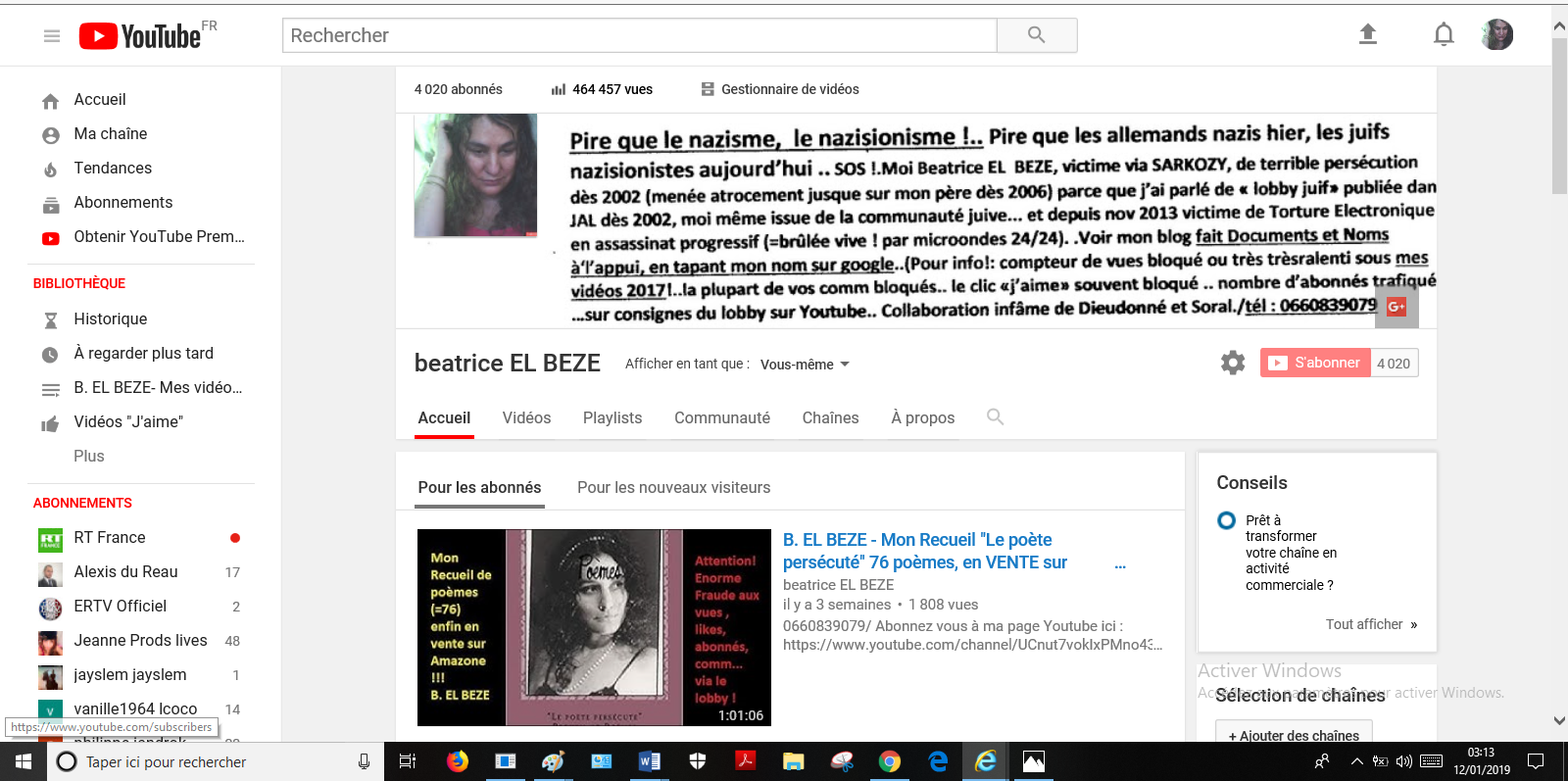Open Word from the taskbar
Screen dimensions: 1568x781
(x=649, y=761)
